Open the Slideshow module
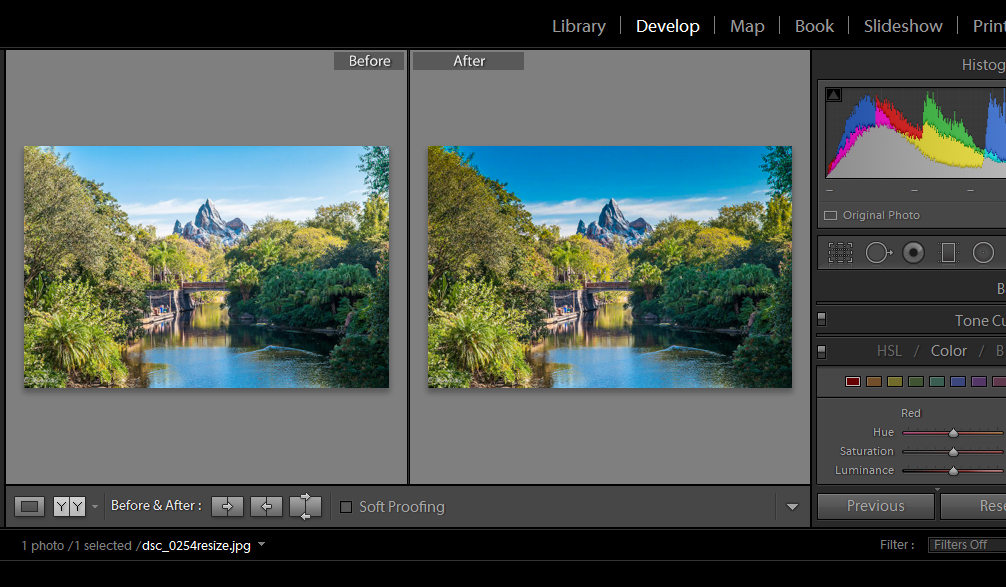 point(903,26)
